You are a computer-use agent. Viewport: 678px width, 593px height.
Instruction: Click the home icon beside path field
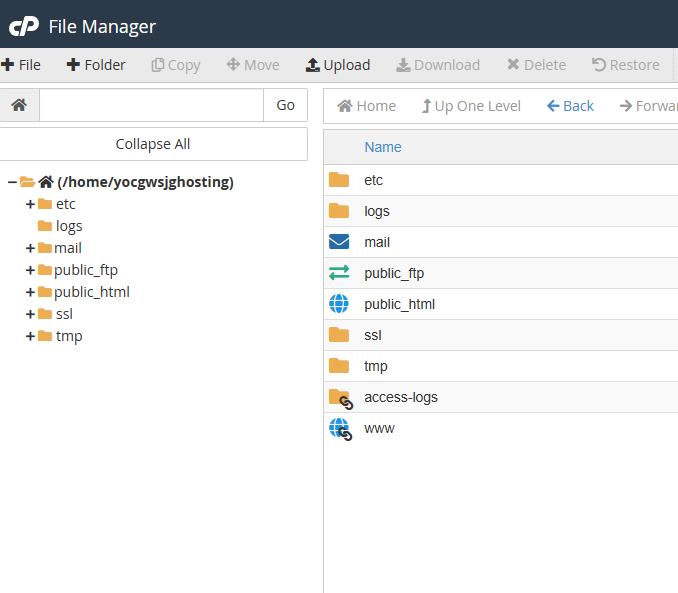click(x=19, y=105)
